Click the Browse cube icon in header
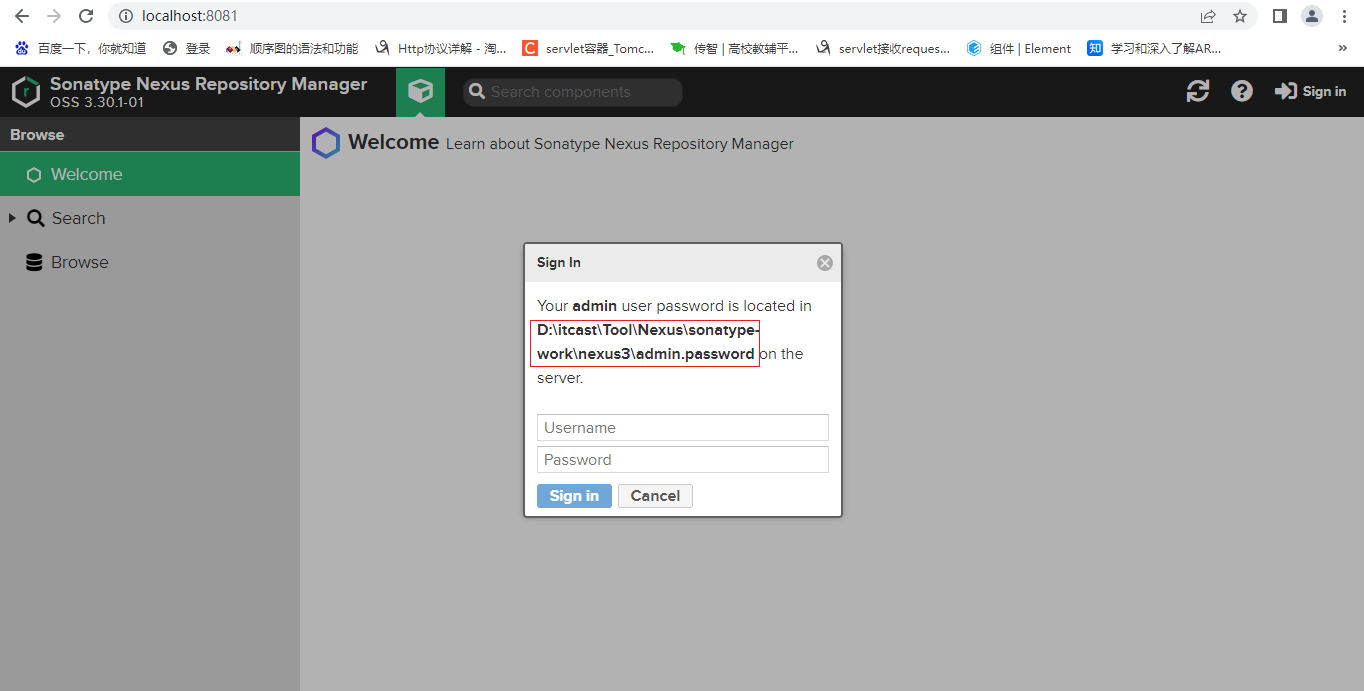This screenshot has height=691, width=1364. point(420,92)
